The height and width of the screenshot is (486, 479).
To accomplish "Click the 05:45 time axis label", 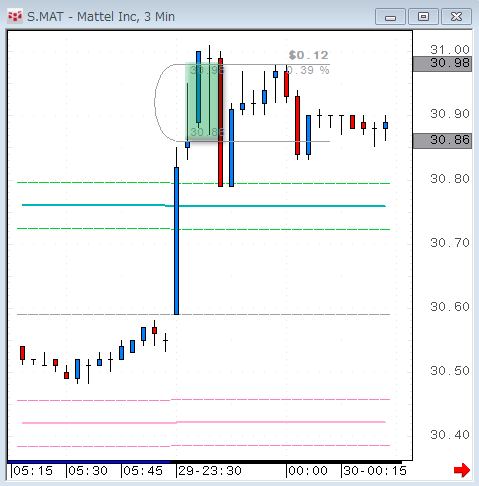I will pyautogui.click(x=143, y=471).
